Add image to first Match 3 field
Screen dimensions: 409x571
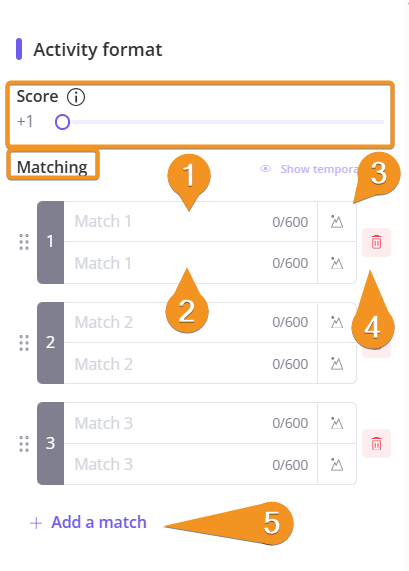coord(337,423)
